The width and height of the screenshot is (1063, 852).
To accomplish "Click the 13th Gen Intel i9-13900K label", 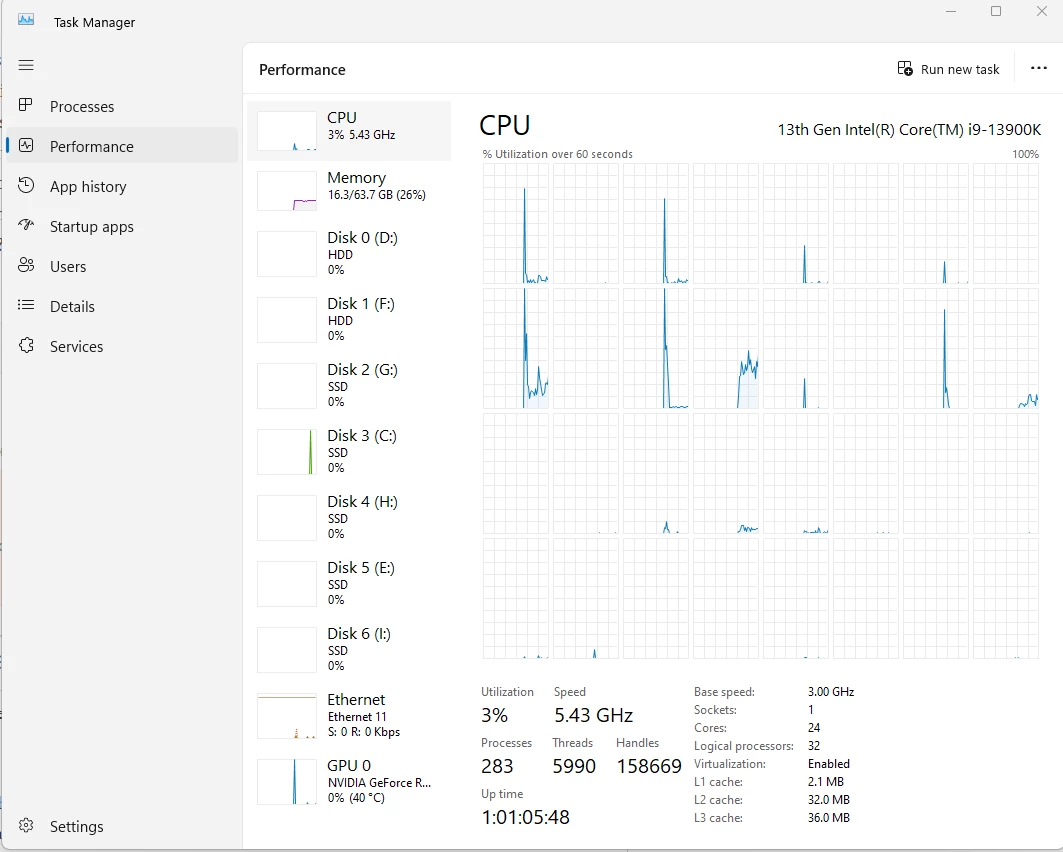I will [909, 129].
